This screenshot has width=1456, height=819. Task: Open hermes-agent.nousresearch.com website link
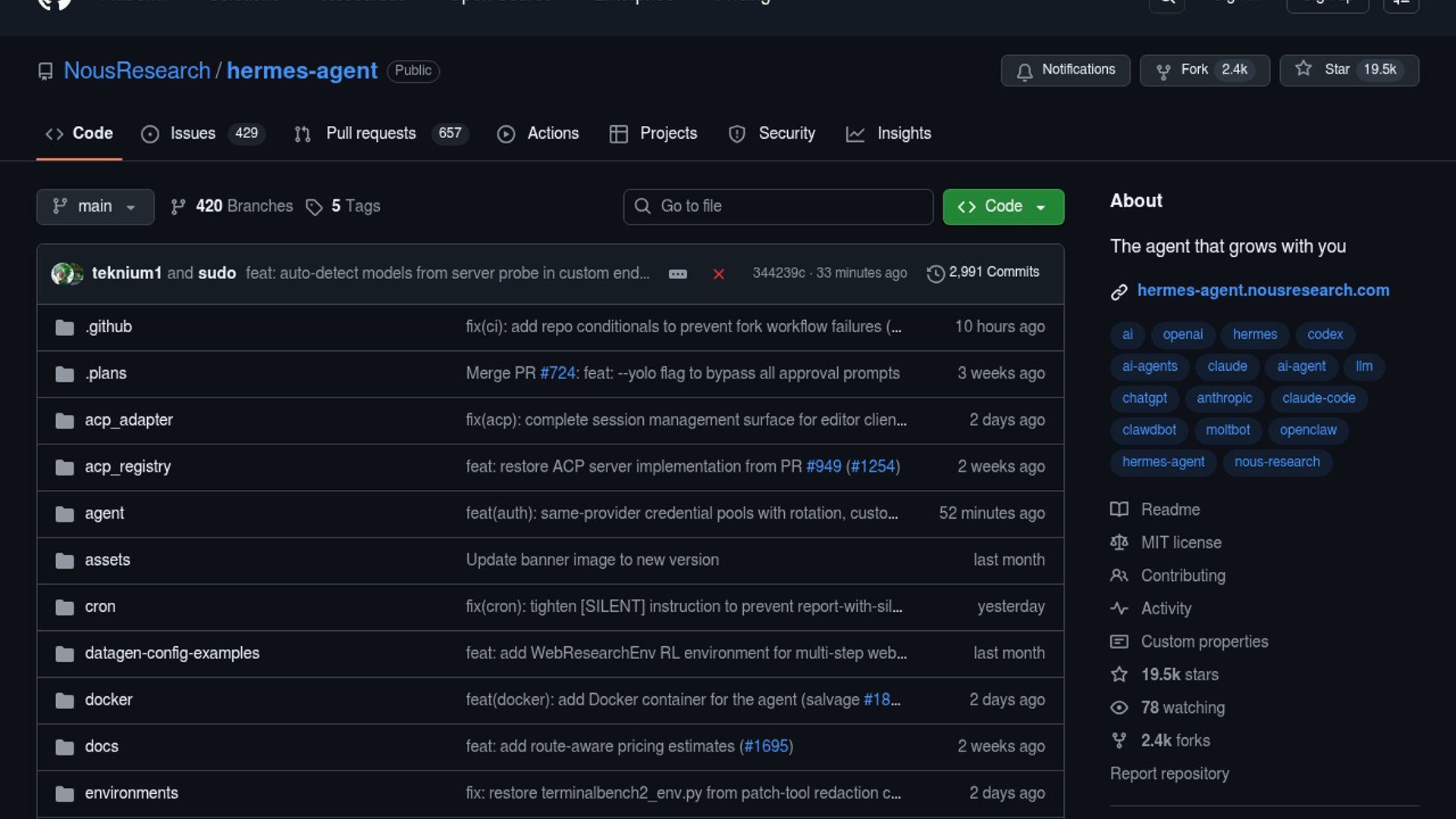coord(1263,290)
